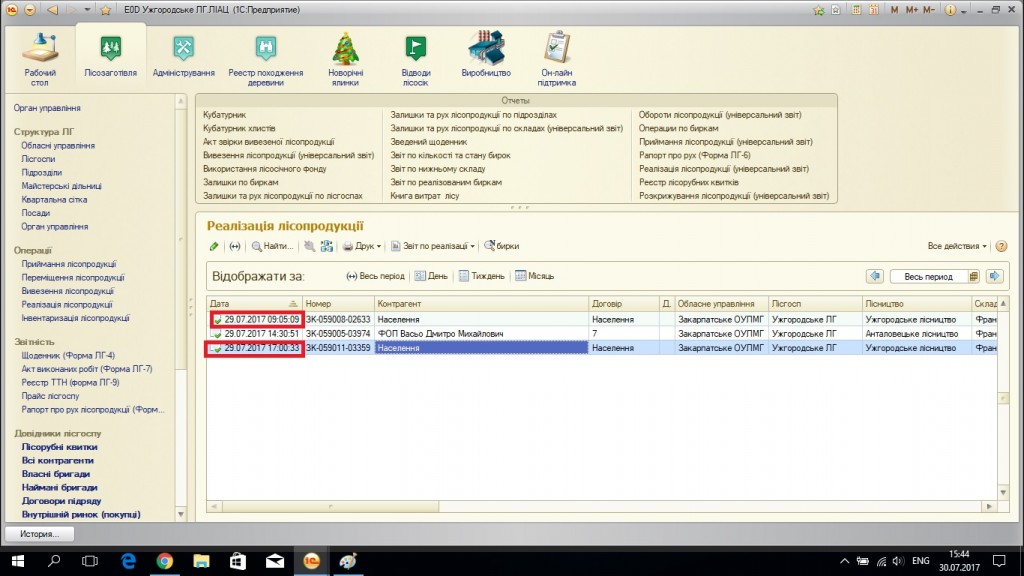Click the Відводи лісосік flag icon
1024x576 pixels.
[x=416, y=47]
